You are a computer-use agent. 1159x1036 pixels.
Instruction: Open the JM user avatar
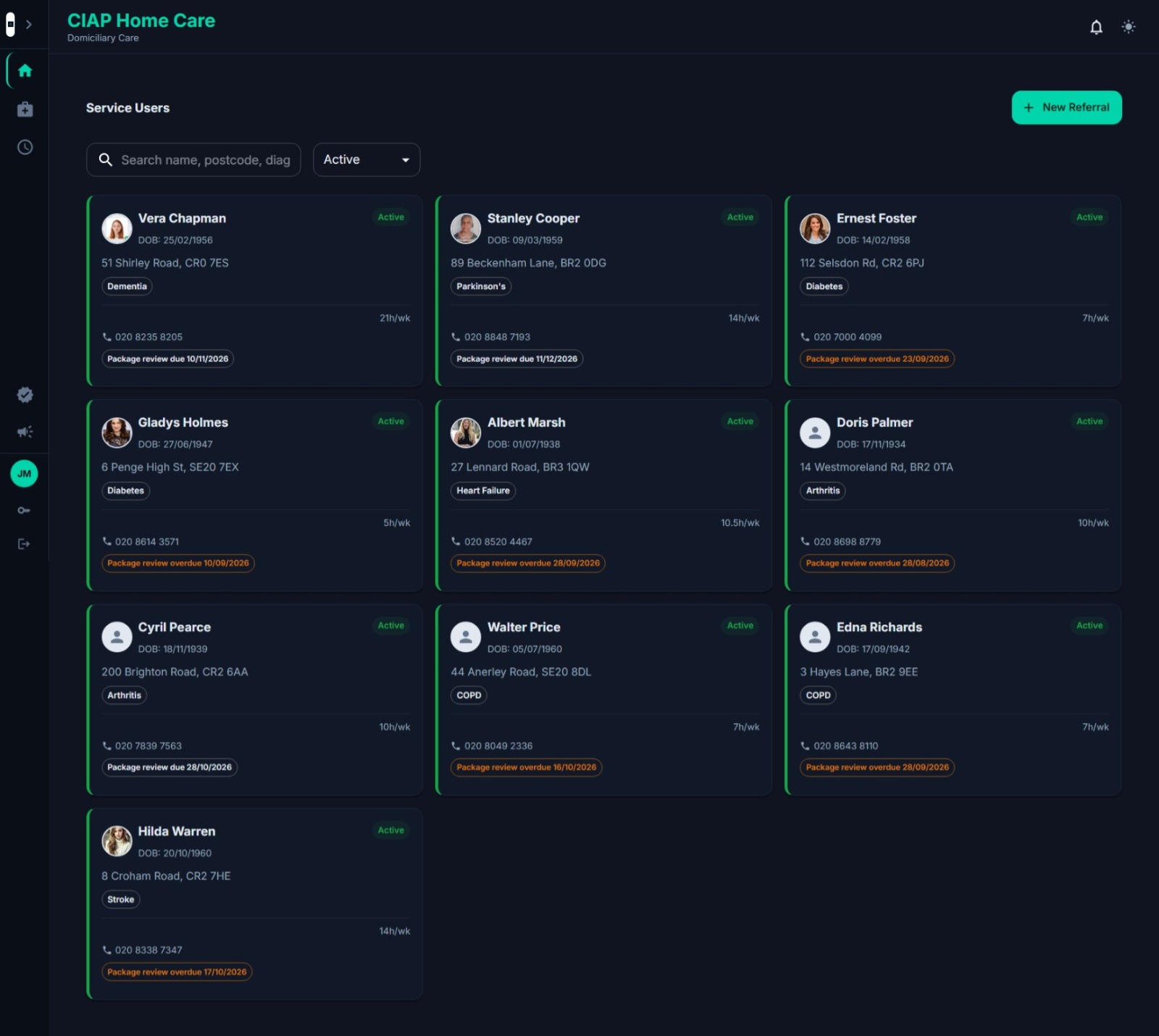[x=24, y=474]
